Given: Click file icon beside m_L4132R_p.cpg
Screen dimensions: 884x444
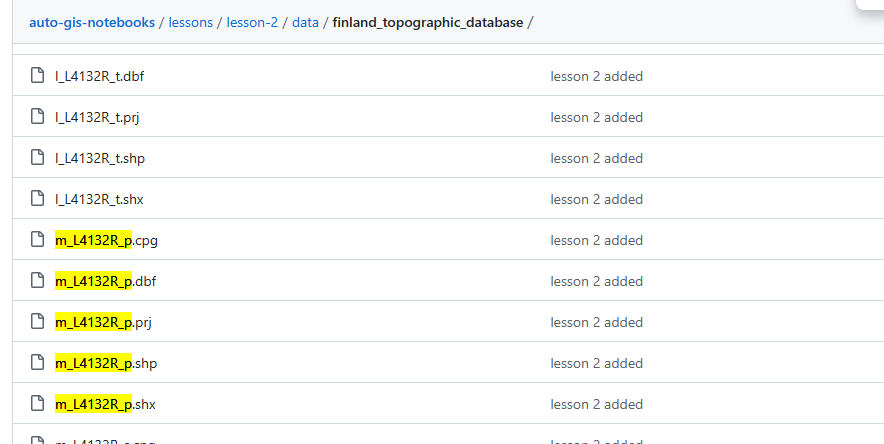Looking at the screenshot, I should pos(38,240).
